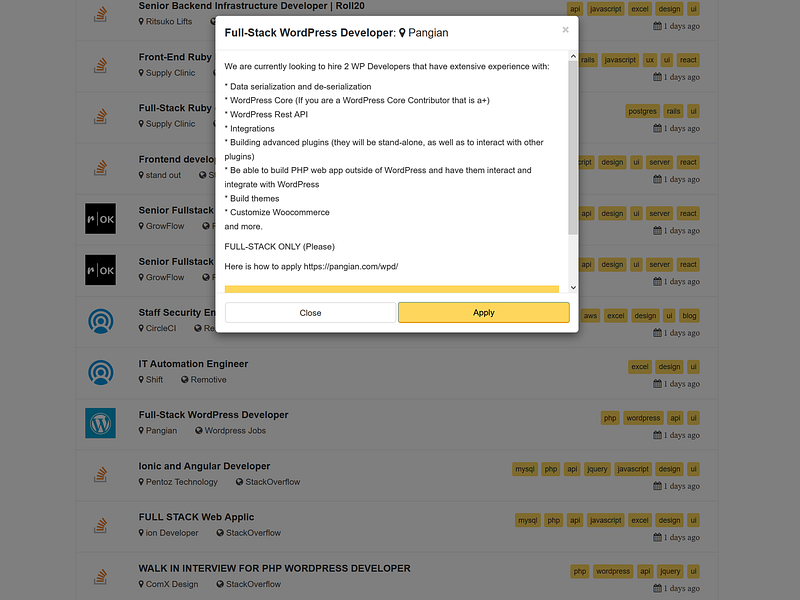This screenshot has height=600, width=800.
Task: Click StackOverflow logo of FULL STACK Web job
Action: click(x=101, y=525)
